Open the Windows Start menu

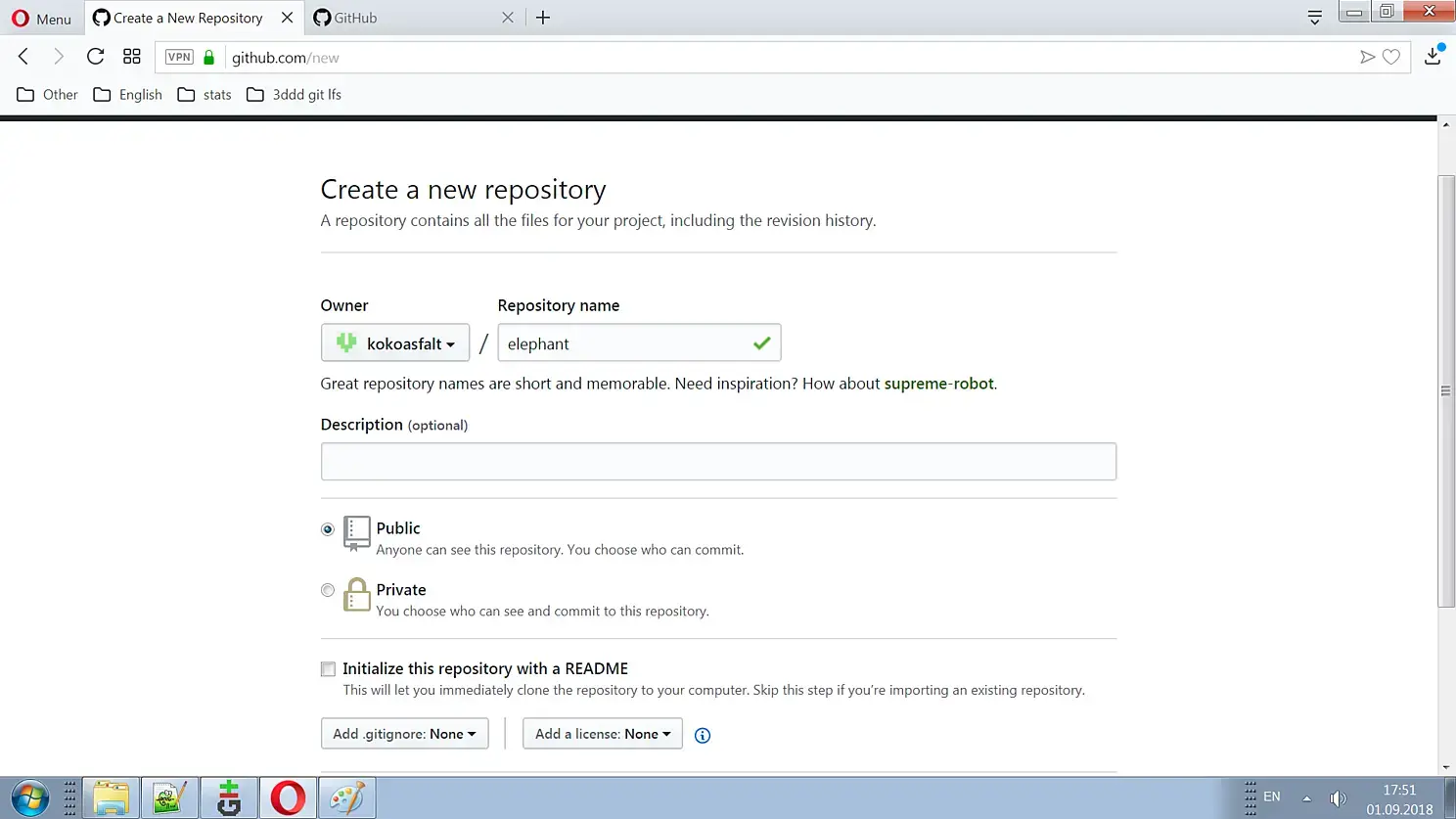29,798
